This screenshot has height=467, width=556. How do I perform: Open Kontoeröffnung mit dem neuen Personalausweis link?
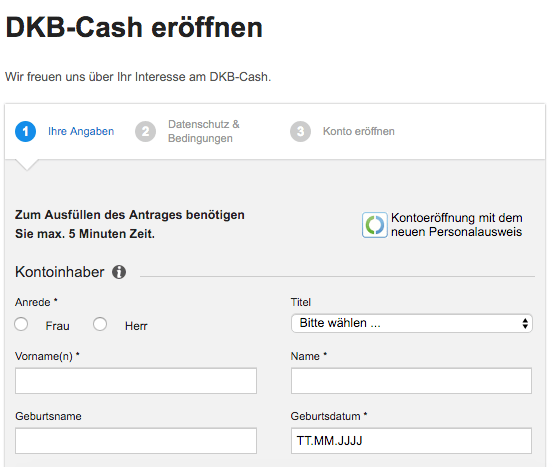pos(456,225)
